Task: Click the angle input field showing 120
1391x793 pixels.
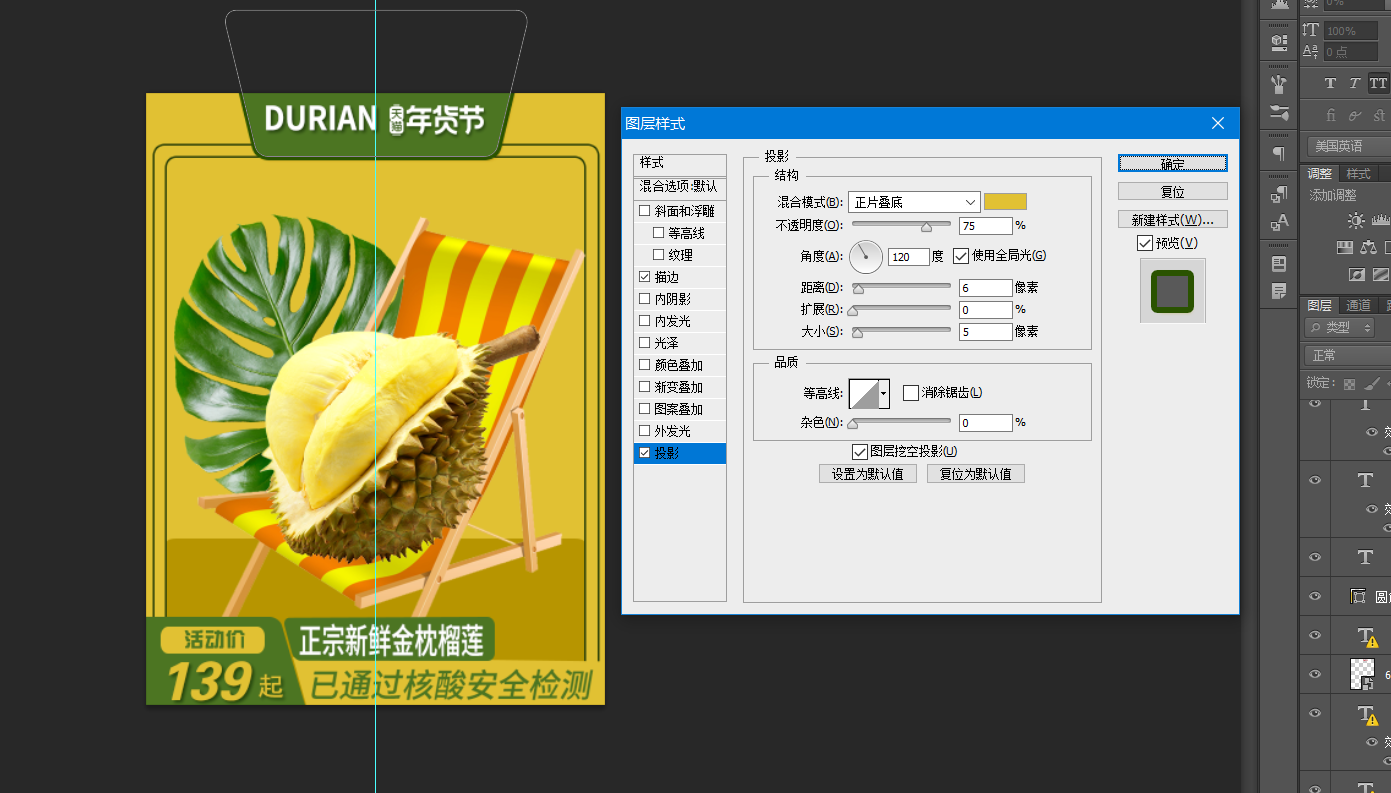Action: (909, 257)
